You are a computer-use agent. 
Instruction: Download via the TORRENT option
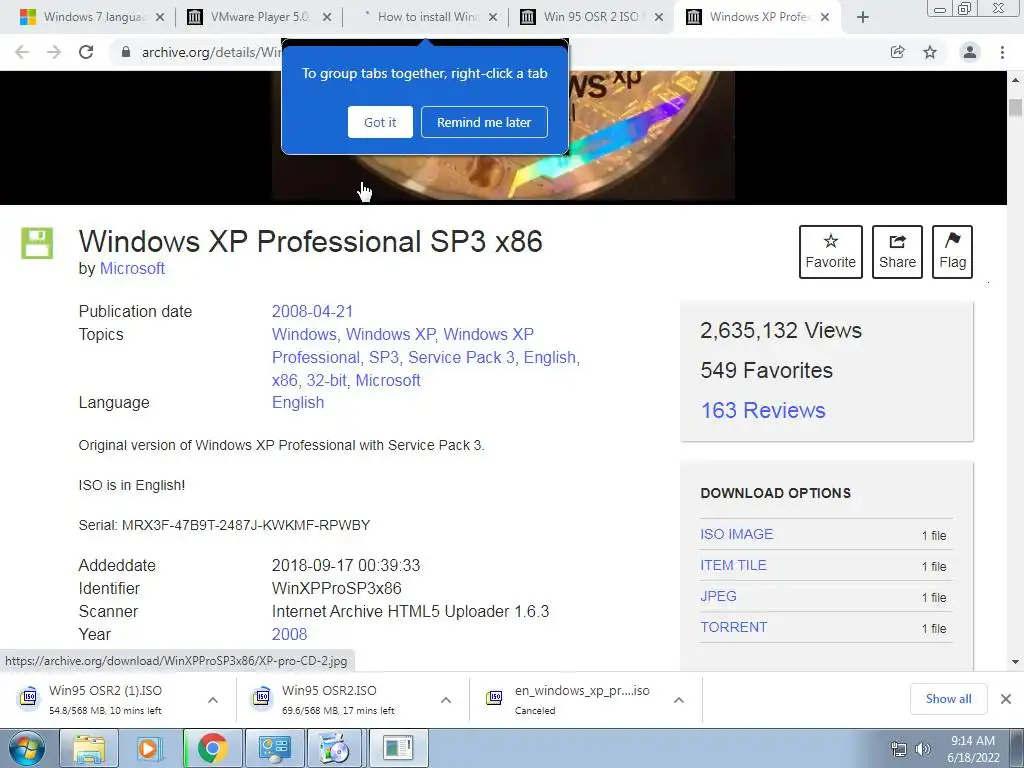734,628
